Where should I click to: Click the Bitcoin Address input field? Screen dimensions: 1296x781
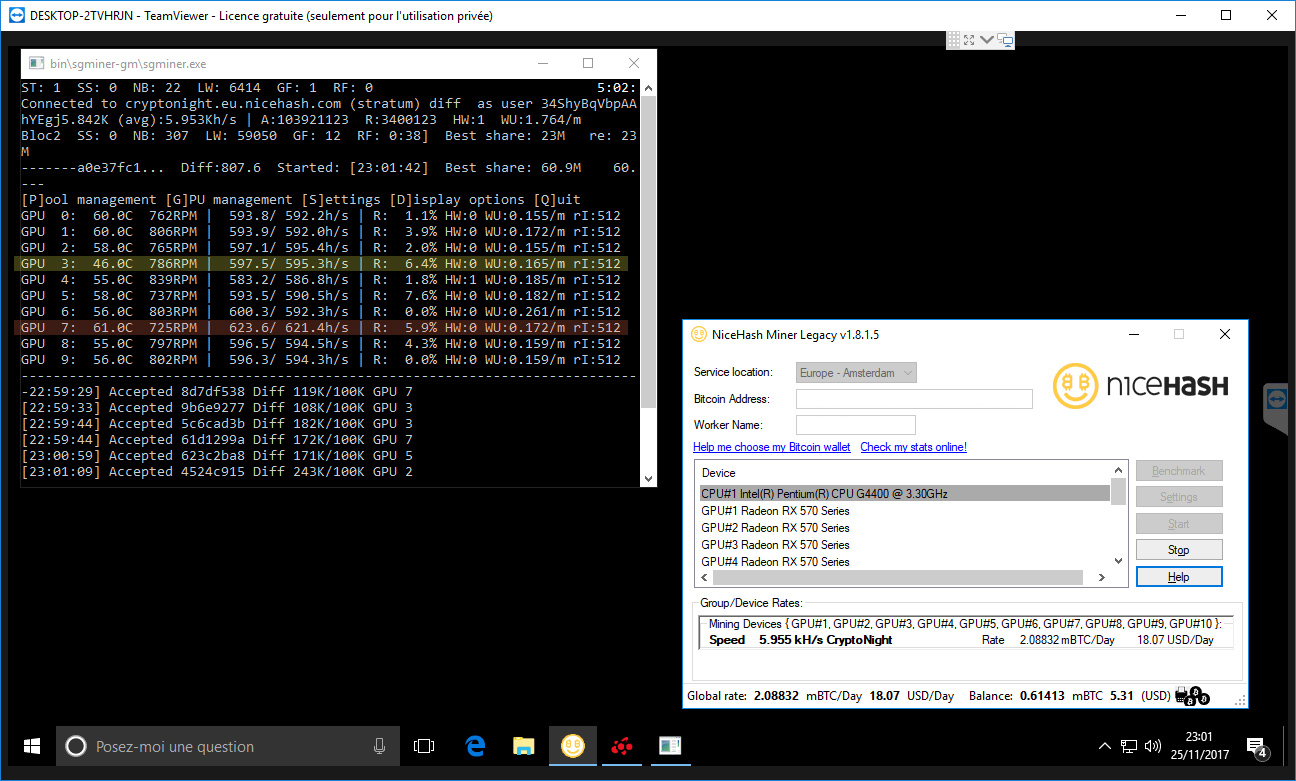(914, 399)
